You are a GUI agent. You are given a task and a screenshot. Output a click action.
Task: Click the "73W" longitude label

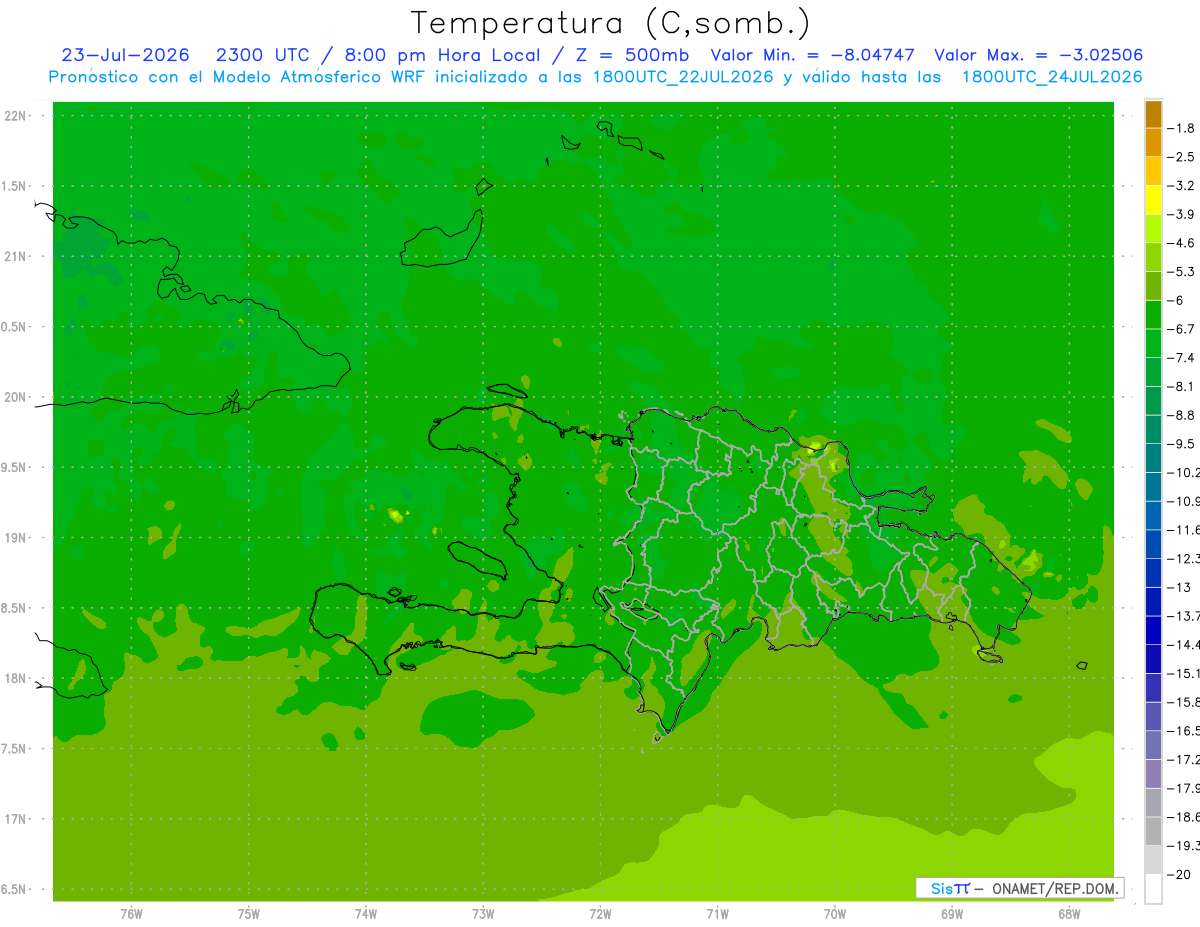(x=483, y=914)
